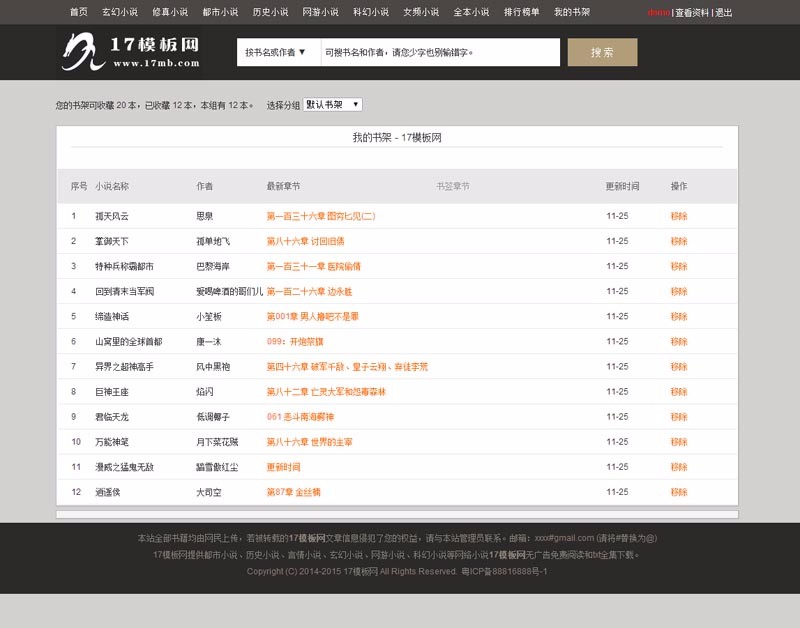
Task: Open chapter 第八十二章 亡灵大军 link
Action: click(326, 392)
